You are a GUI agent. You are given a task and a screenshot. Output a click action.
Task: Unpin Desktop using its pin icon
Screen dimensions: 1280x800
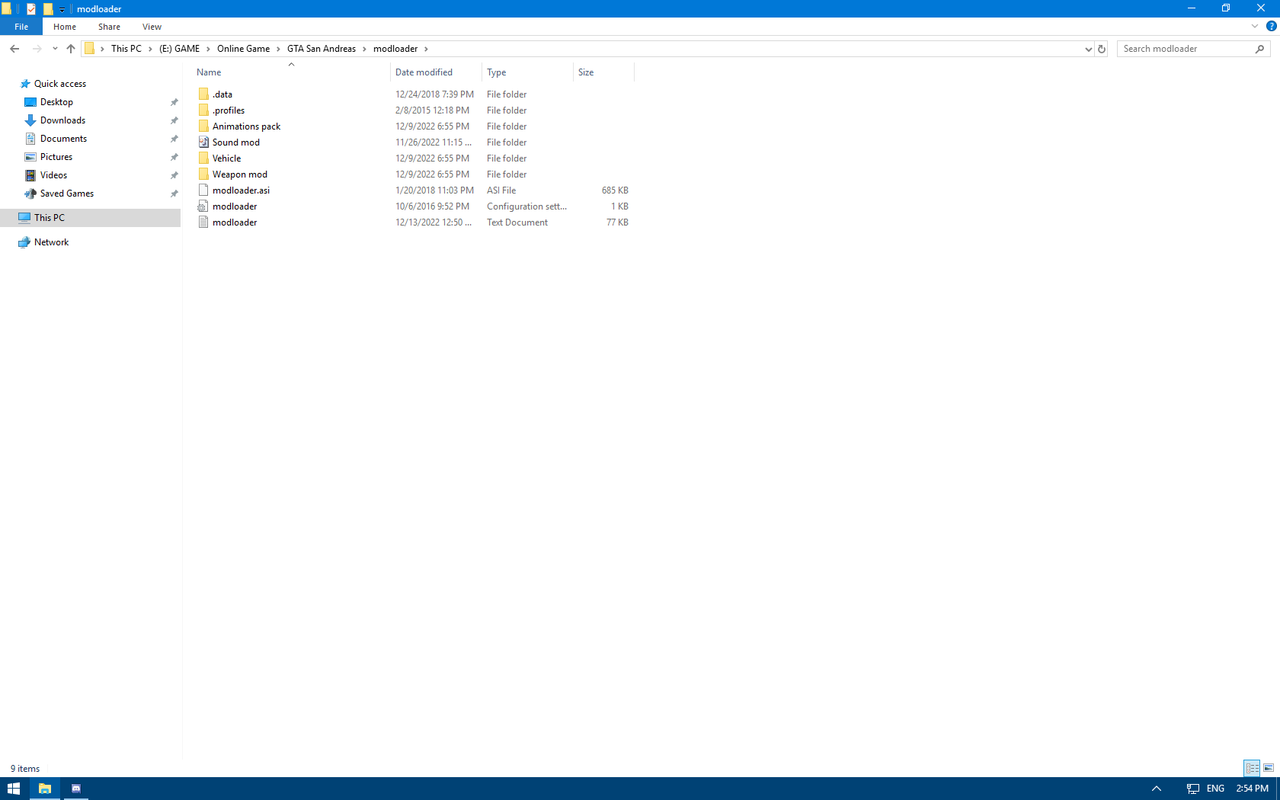tap(174, 102)
